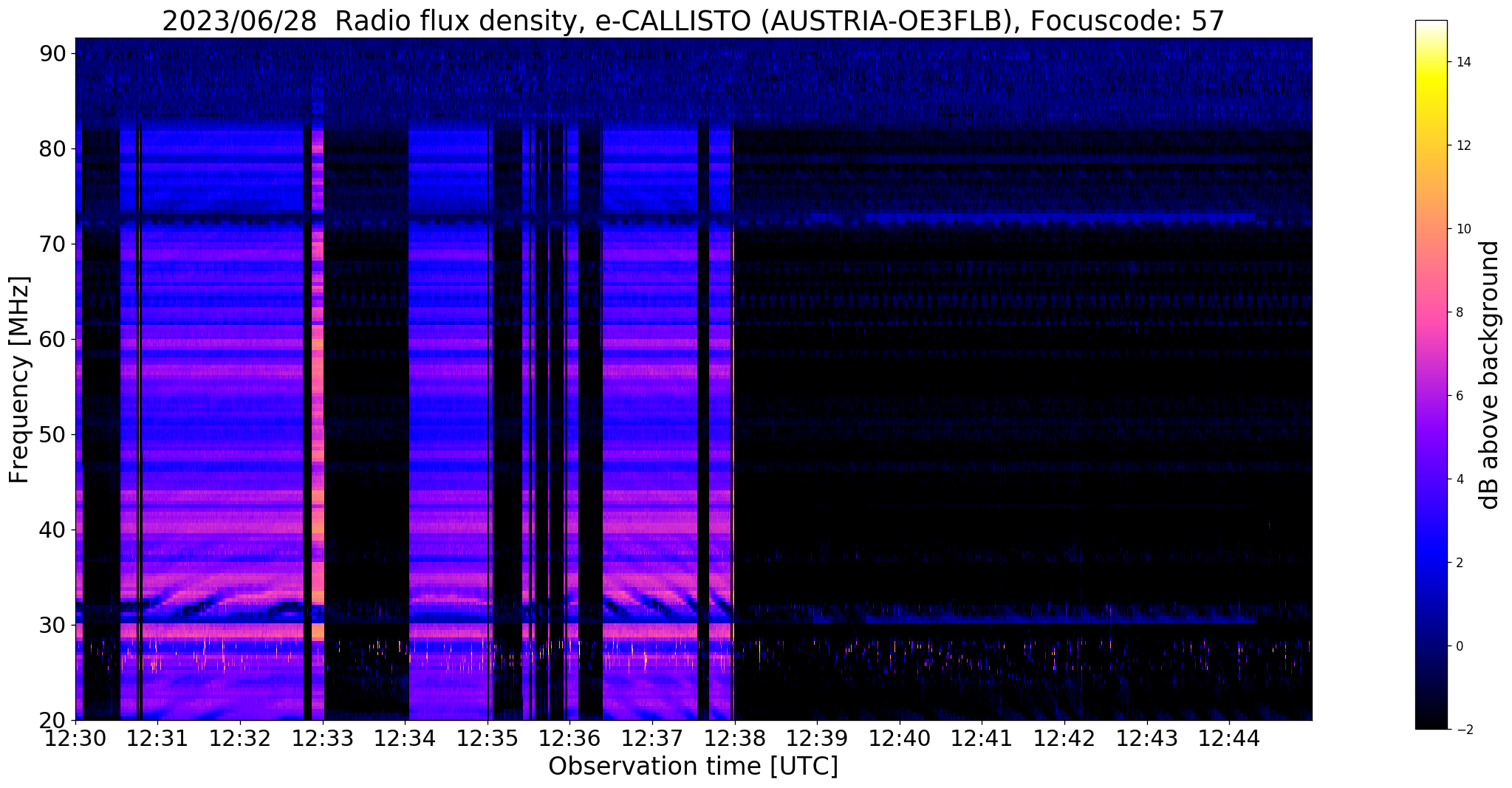
Task: Click the 12:42 time tick label
Action: [1064, 738]
